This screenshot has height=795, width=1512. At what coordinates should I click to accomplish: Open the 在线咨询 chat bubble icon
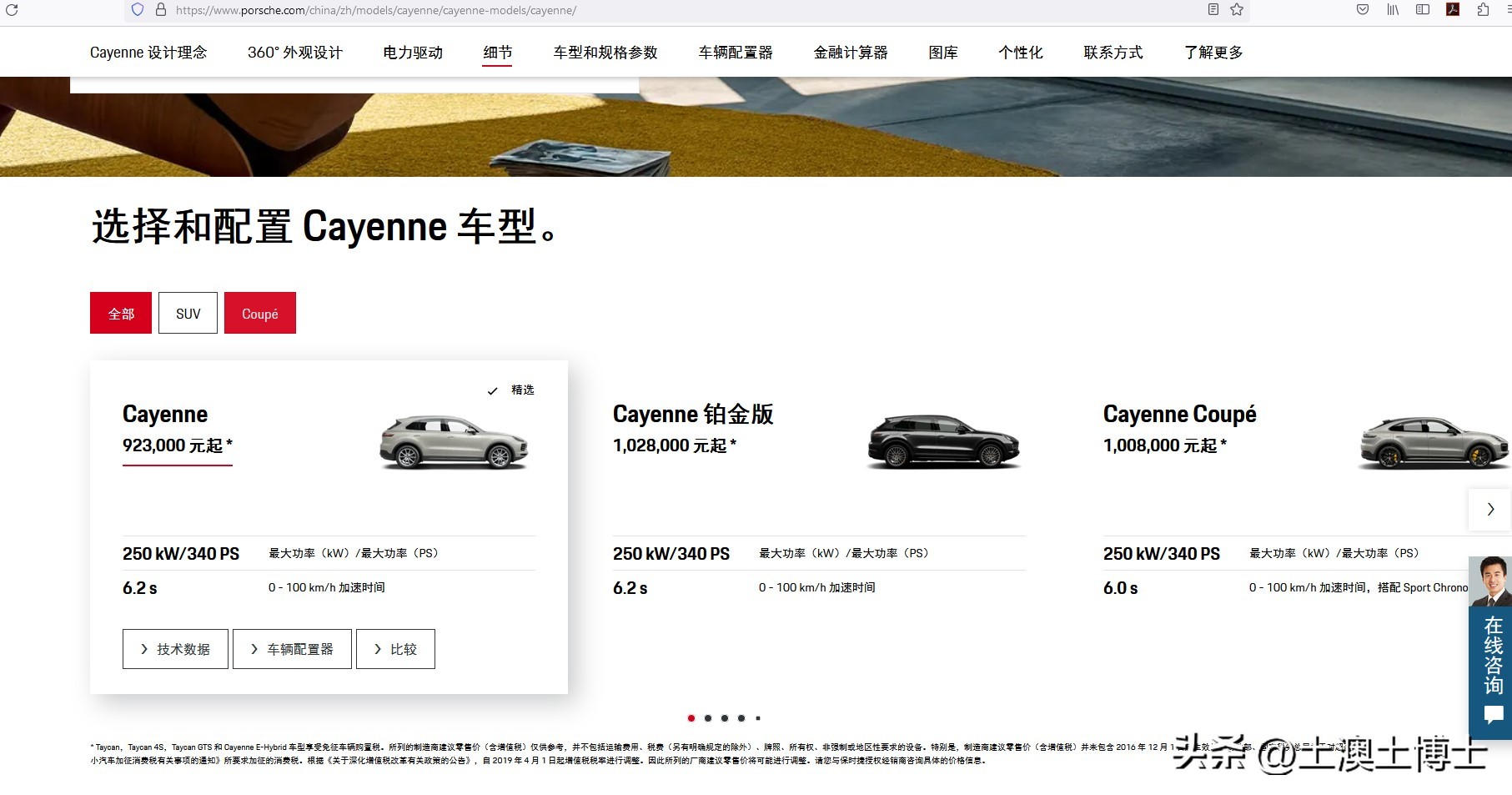pyautogui.click(x=1493, y=715)
